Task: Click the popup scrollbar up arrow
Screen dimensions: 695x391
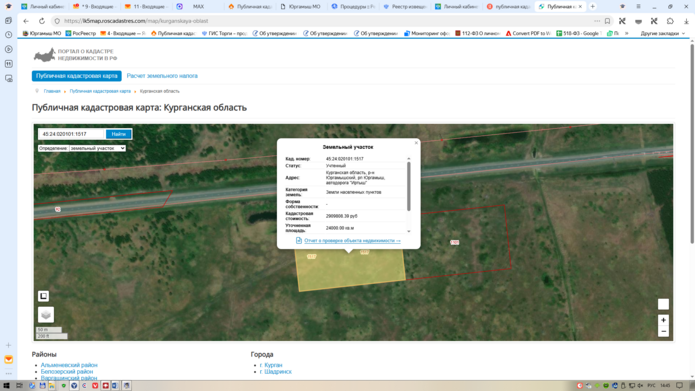Action: click(x=409, y=158)
